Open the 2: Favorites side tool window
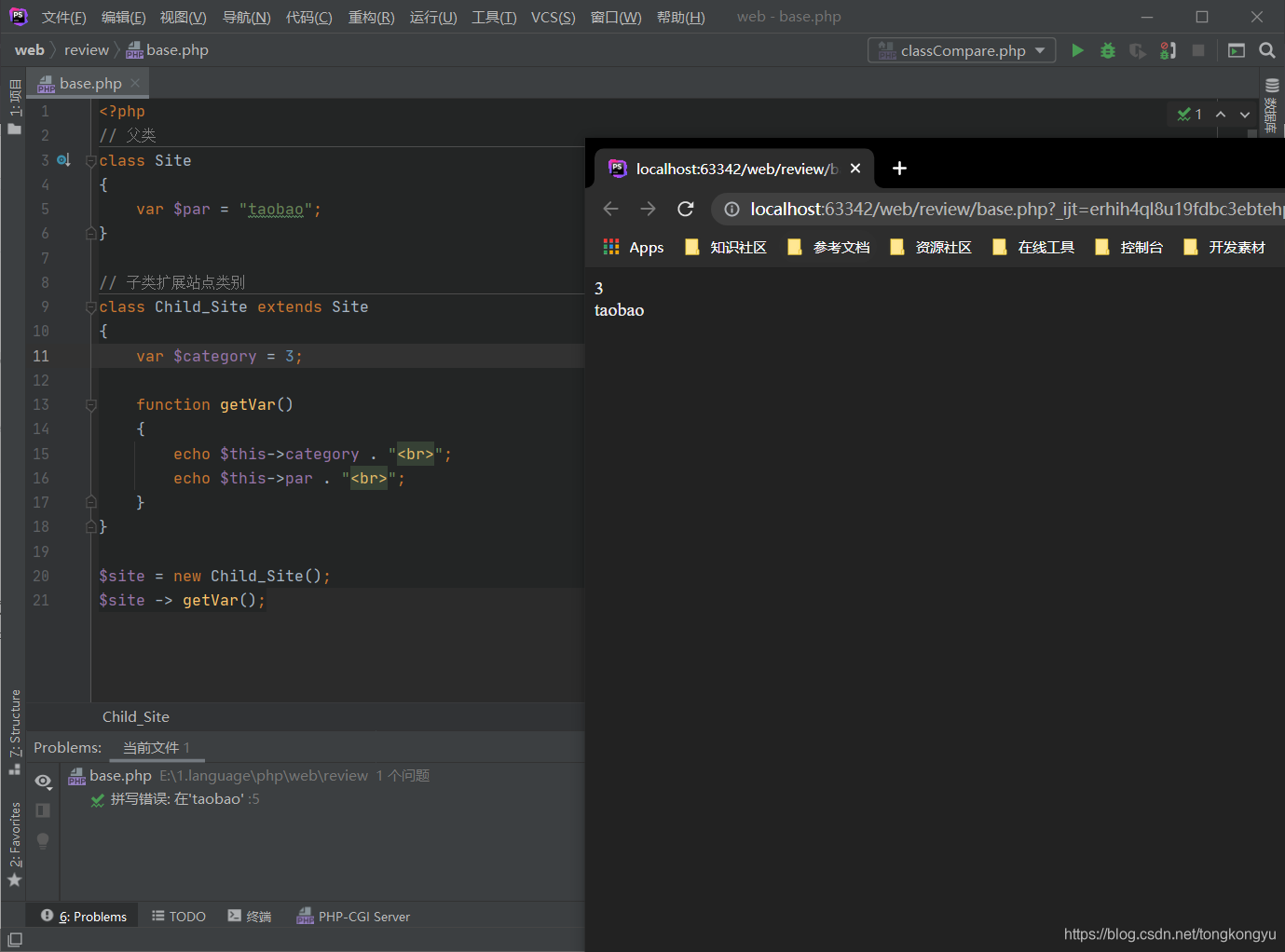The width and height of the screenshot is (1285, 952). tap(14, 843)
